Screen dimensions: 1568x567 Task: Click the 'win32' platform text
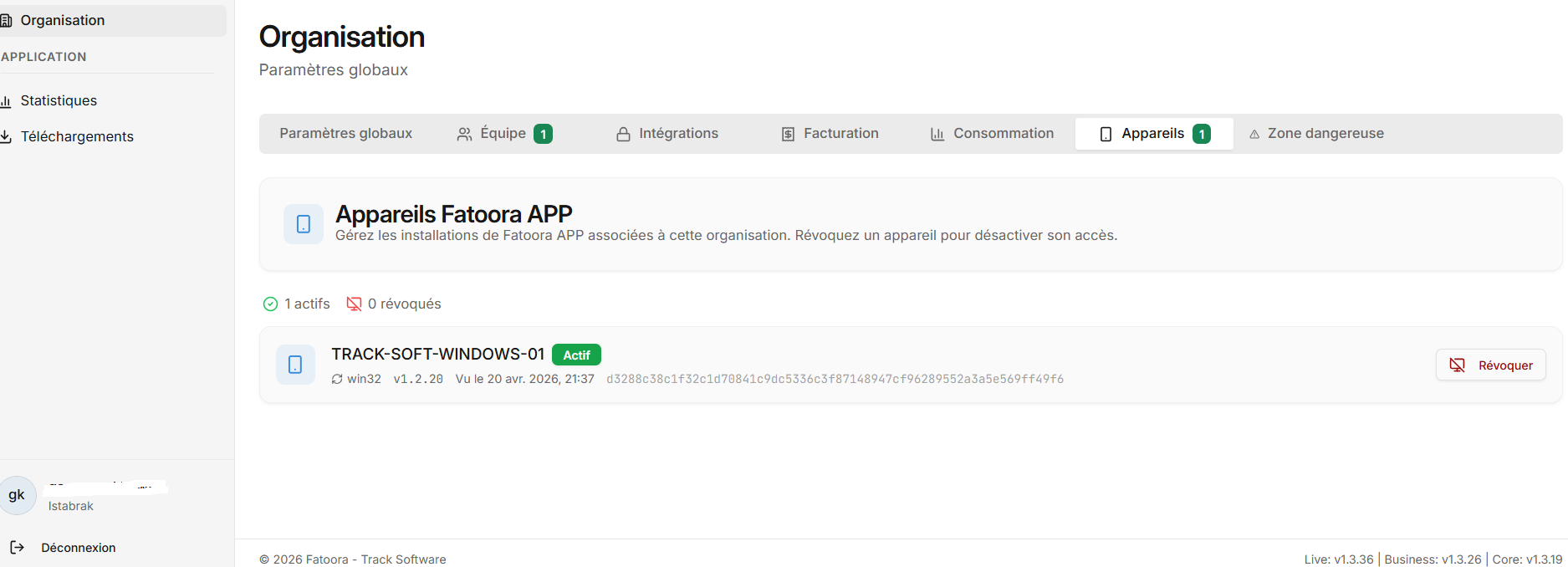(x=365, y=379)
